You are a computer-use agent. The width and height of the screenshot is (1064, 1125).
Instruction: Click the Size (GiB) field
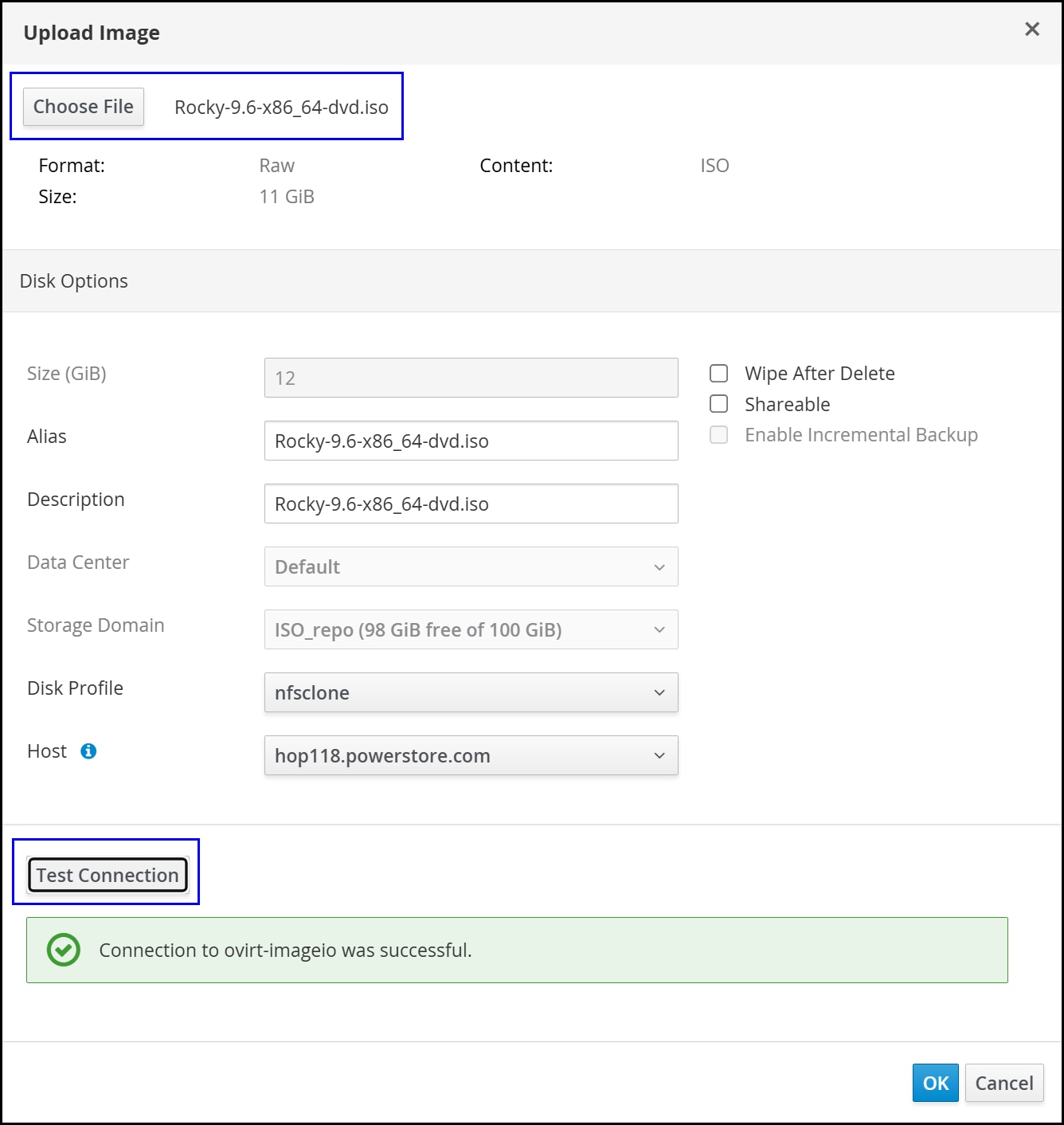471,378
